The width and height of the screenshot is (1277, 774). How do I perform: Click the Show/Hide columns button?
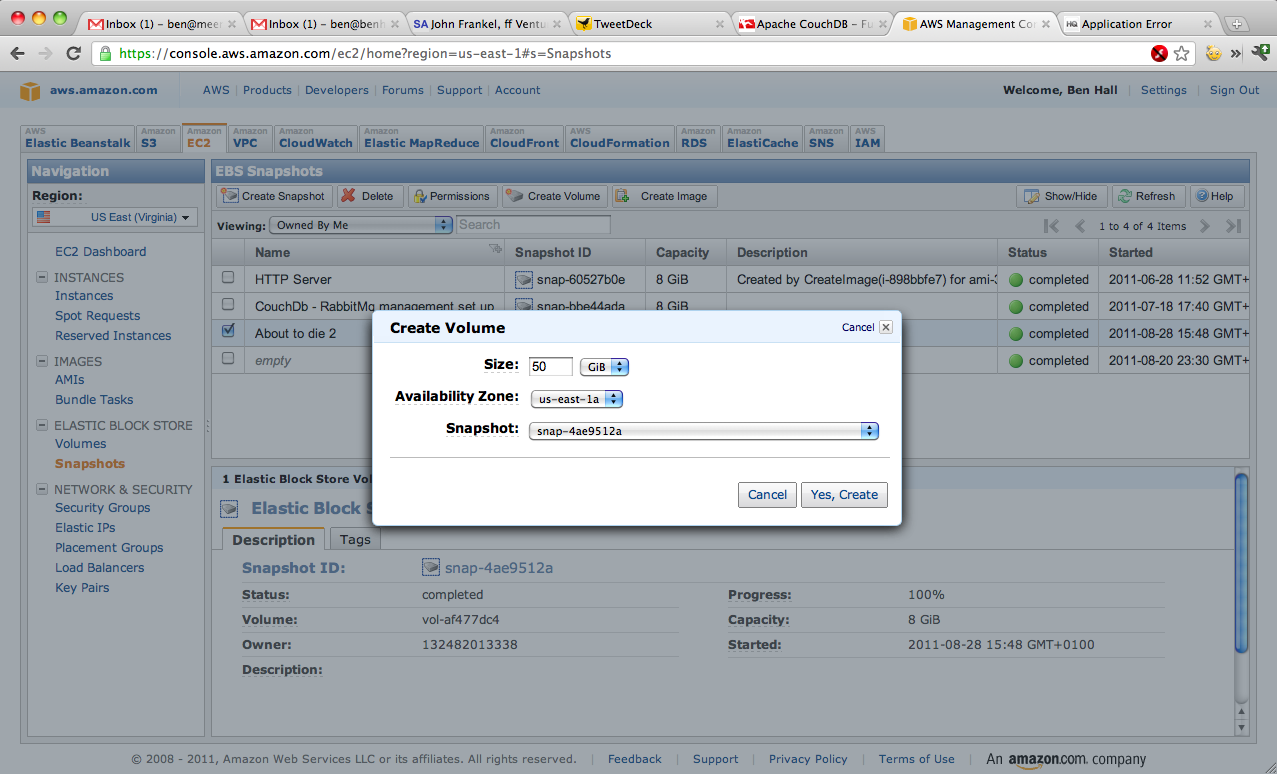pos(1061,196)
